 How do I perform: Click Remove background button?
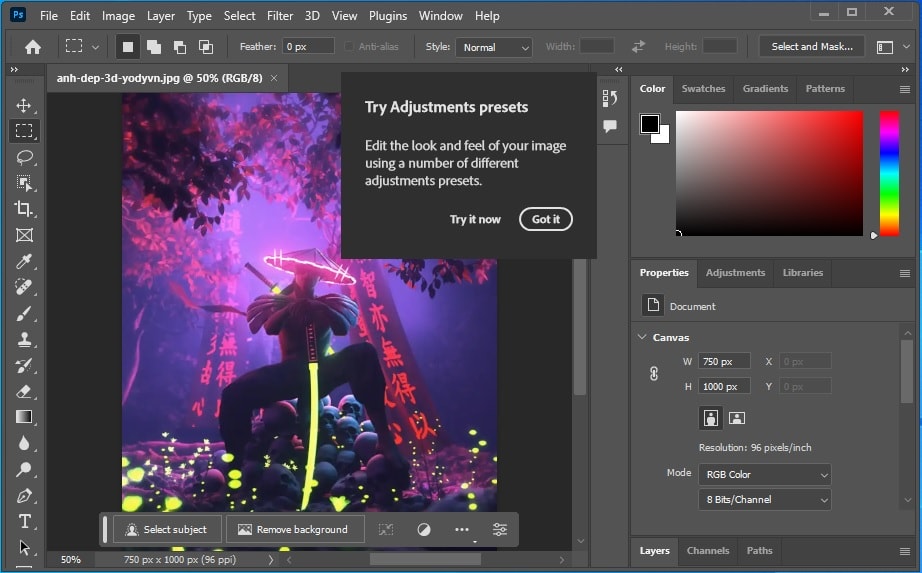(295, 529)
